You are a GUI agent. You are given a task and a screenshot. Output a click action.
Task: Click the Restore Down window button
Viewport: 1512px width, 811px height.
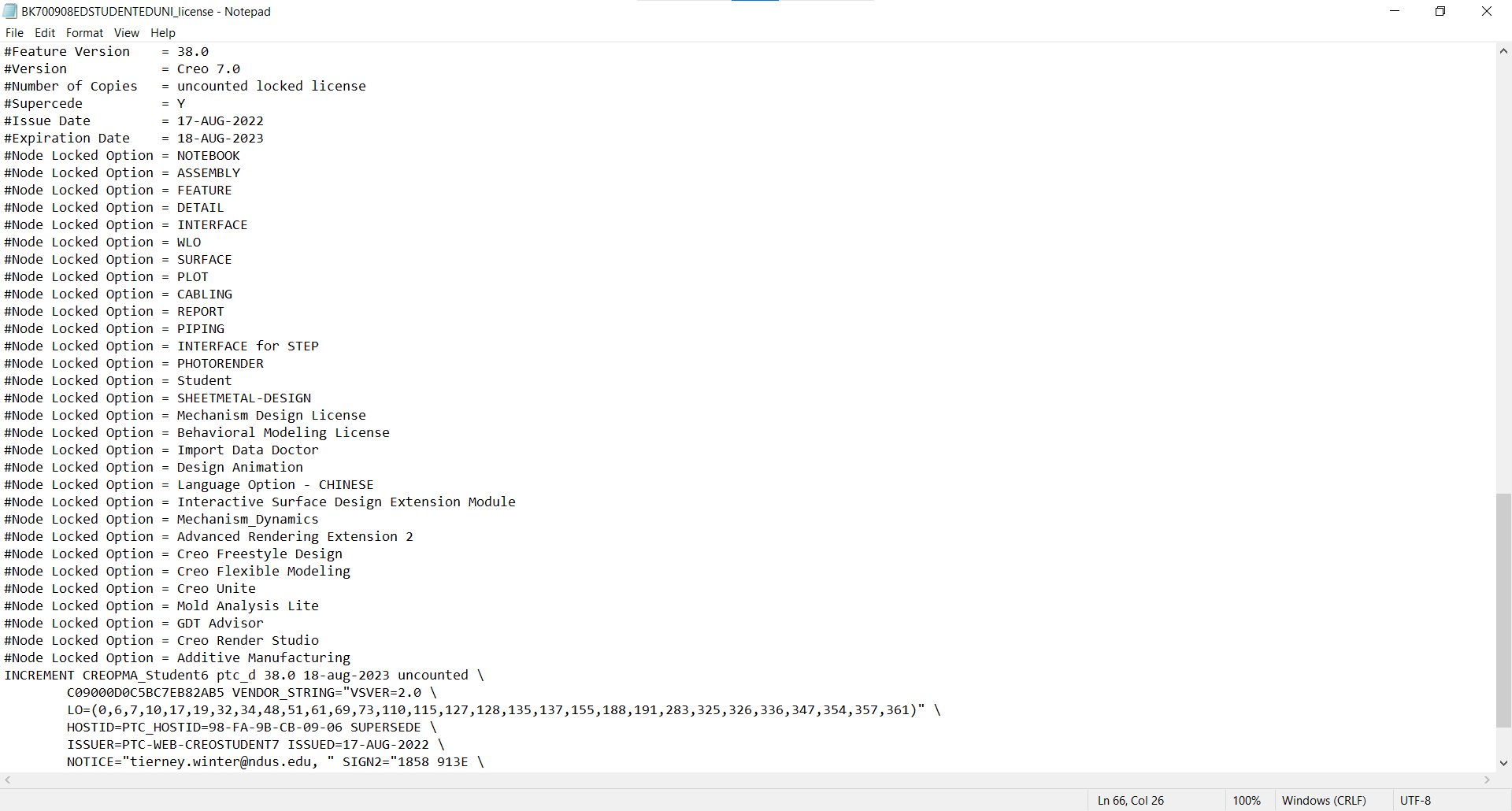click(x=1440, y=11)
